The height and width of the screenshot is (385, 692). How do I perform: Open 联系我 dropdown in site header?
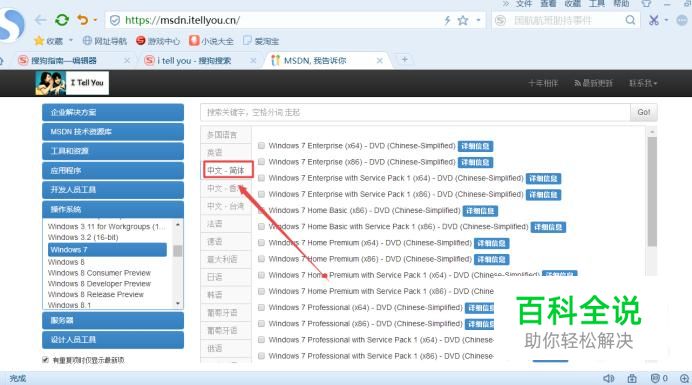643,83
